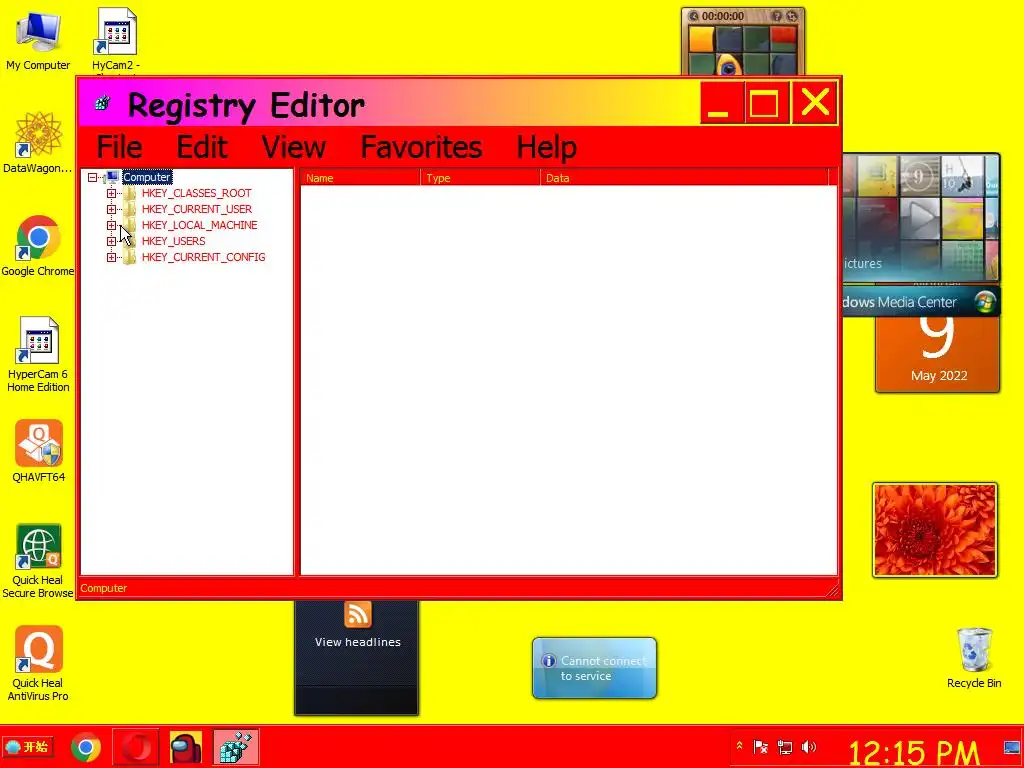Maximize the Registry Editor window
The width and height of the screenshot is (1024, 768).
pyautogui.click(x=765, y=103)
